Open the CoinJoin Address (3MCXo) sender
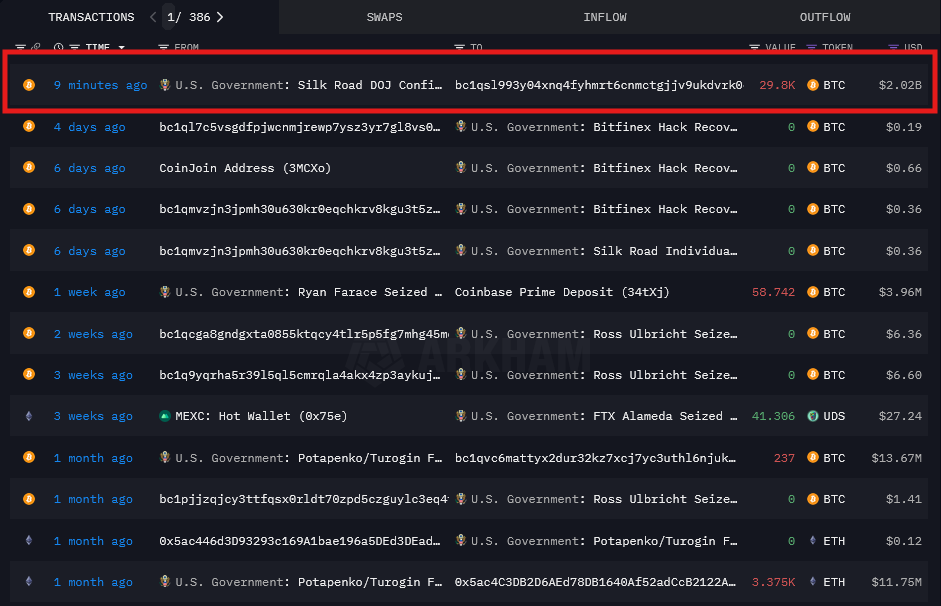 click(245, 168)
